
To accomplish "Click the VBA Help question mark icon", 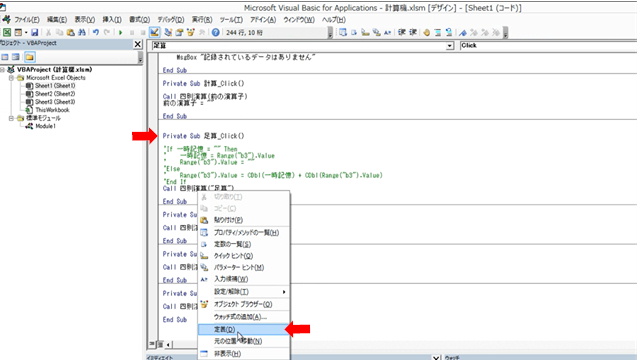I will click(x=216, y=32).
